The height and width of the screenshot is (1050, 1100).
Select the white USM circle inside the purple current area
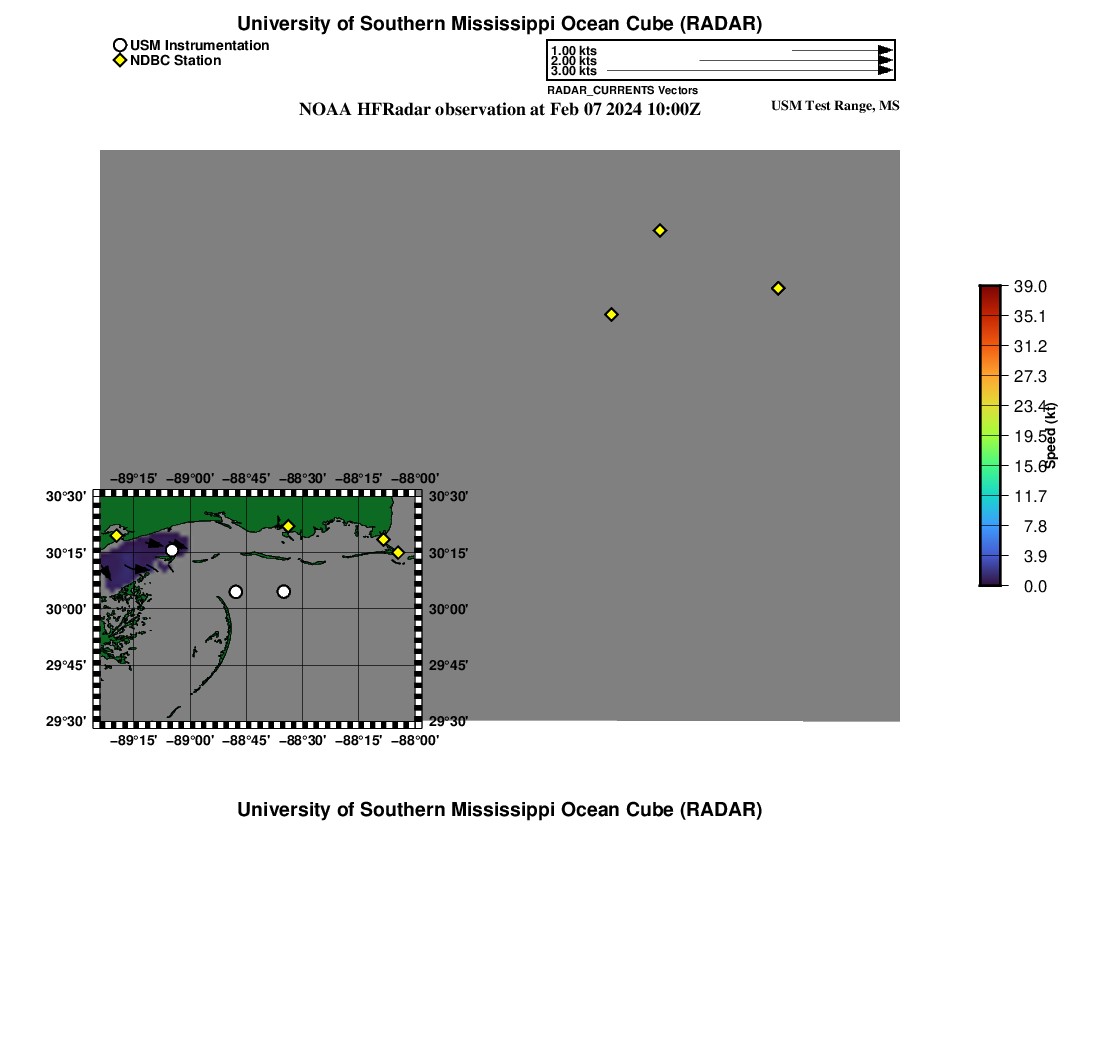(172, 550)
